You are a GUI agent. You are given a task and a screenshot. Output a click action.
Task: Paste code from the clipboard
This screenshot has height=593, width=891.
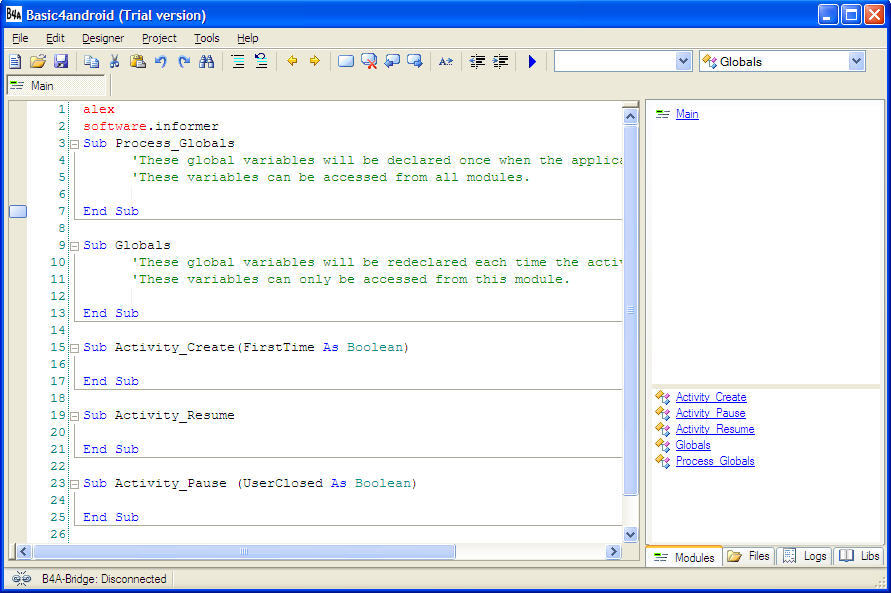click(x=138, y=61)
